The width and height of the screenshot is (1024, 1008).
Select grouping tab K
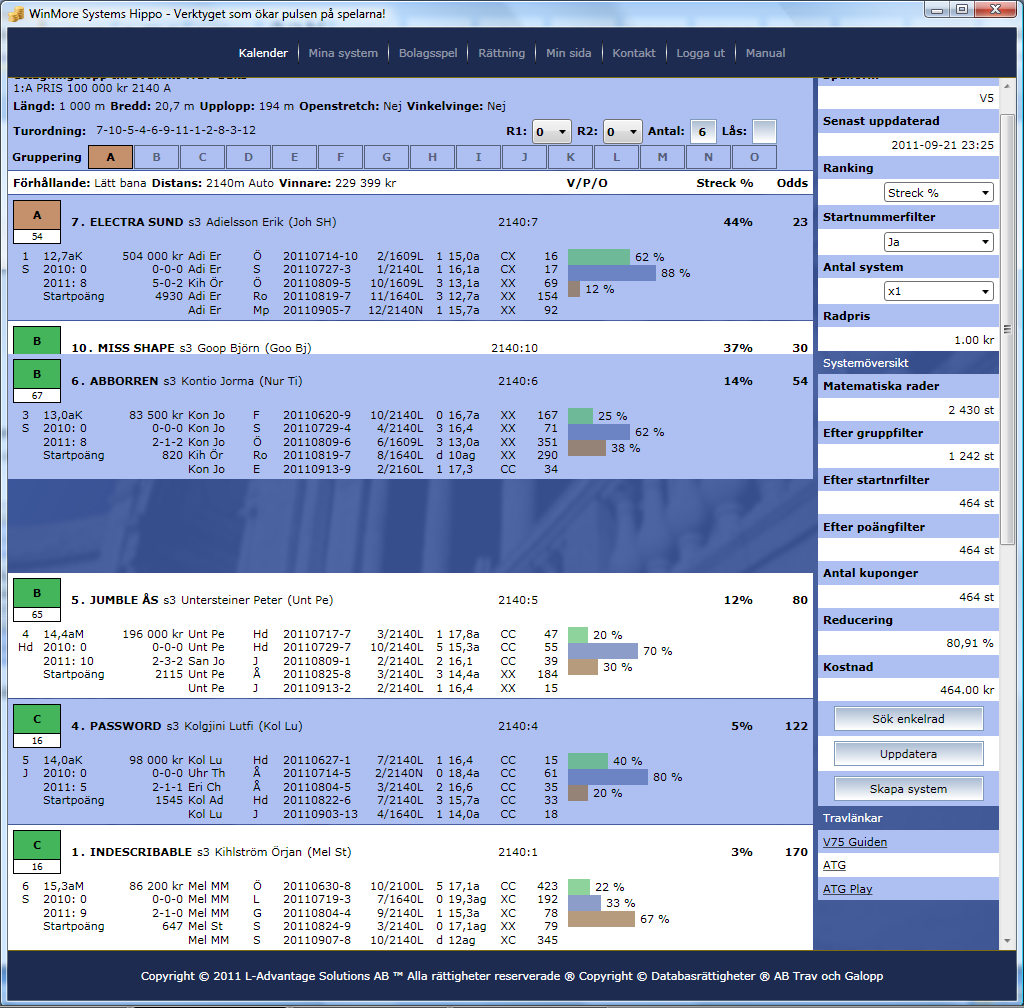571,157
